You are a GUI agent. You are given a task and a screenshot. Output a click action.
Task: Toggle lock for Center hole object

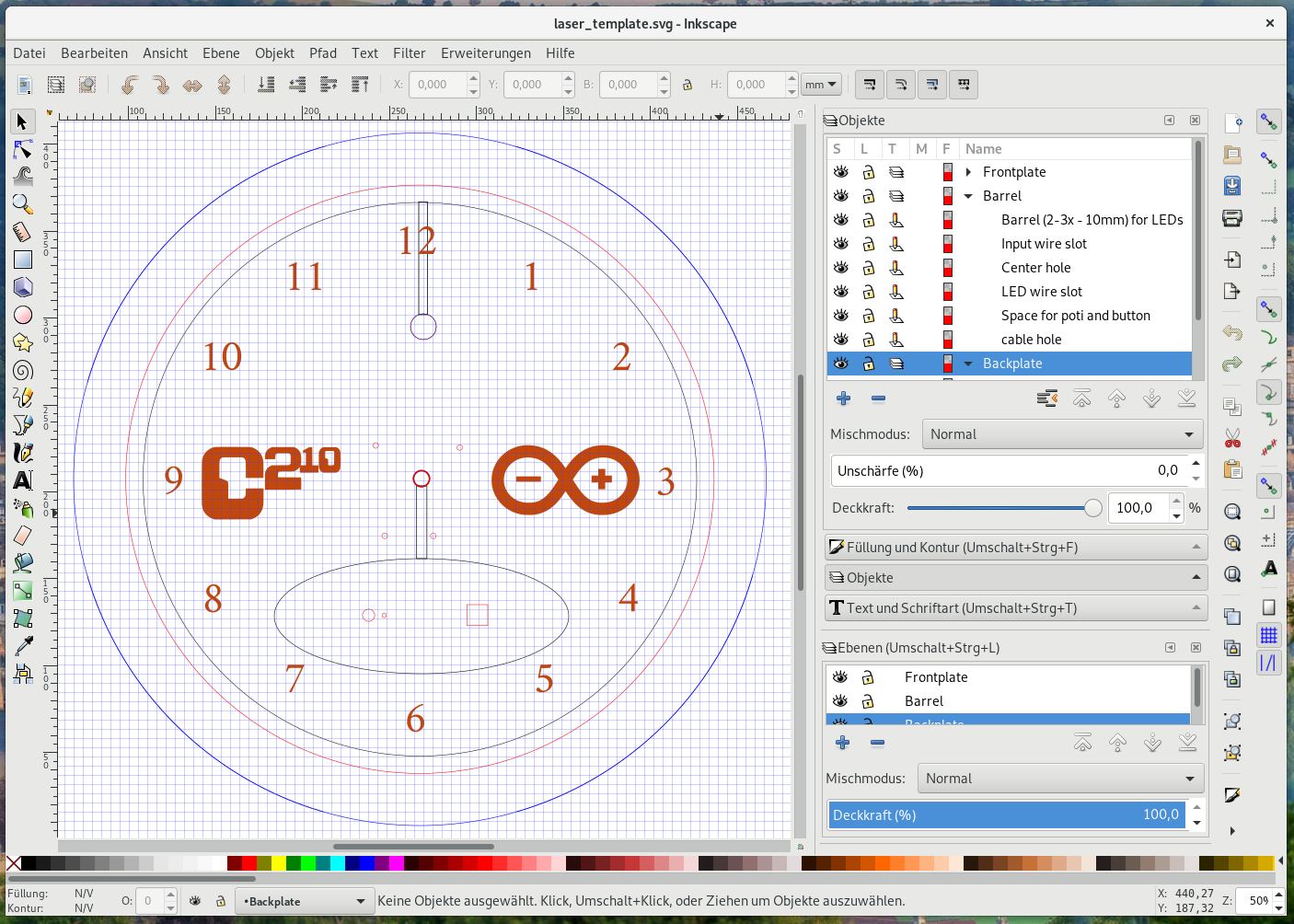(x=868, y=268)
